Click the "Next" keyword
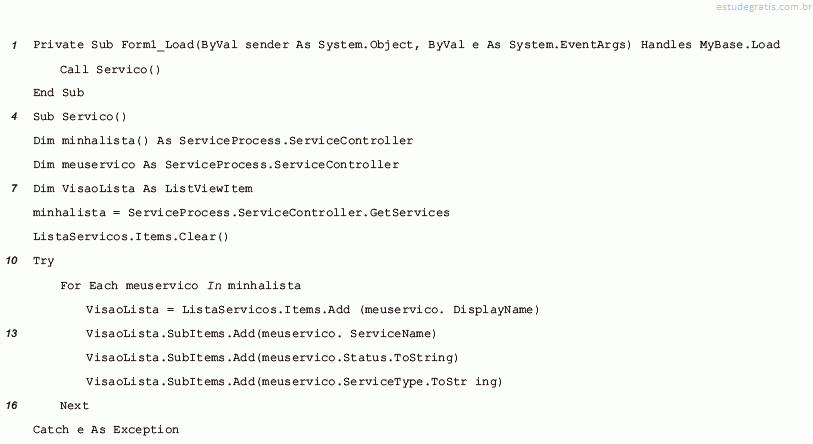This screenshot has width=813, height=444. click(x=74, y=405)
